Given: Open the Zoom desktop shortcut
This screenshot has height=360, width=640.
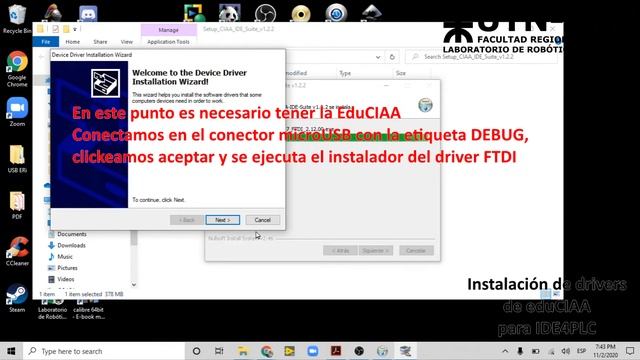Looking at the screenshot, I should (x=17, y=112).
